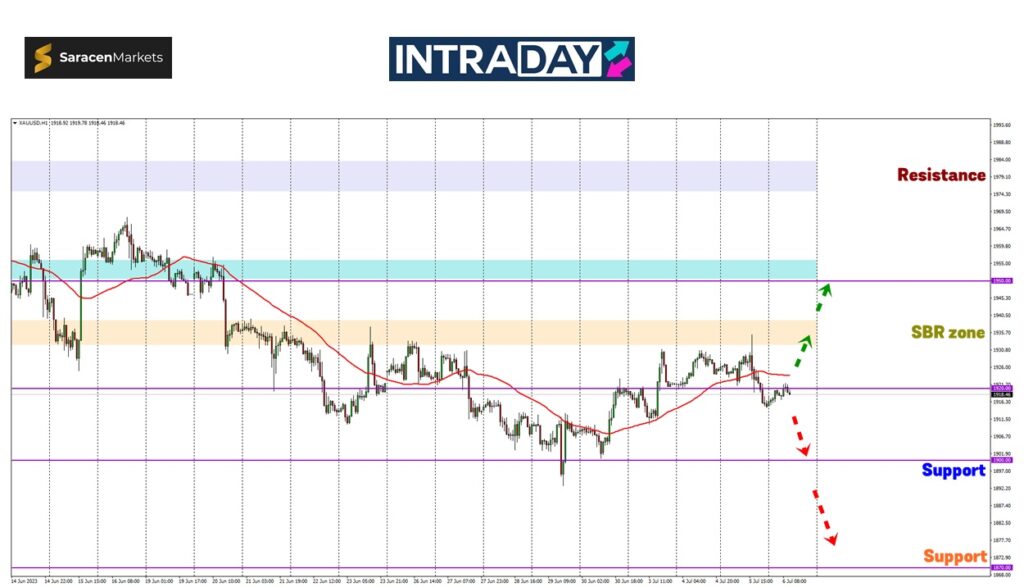1024x587 pixels.
Task: Click the red dashed arrow pointing to 1900
Action: 798,435
